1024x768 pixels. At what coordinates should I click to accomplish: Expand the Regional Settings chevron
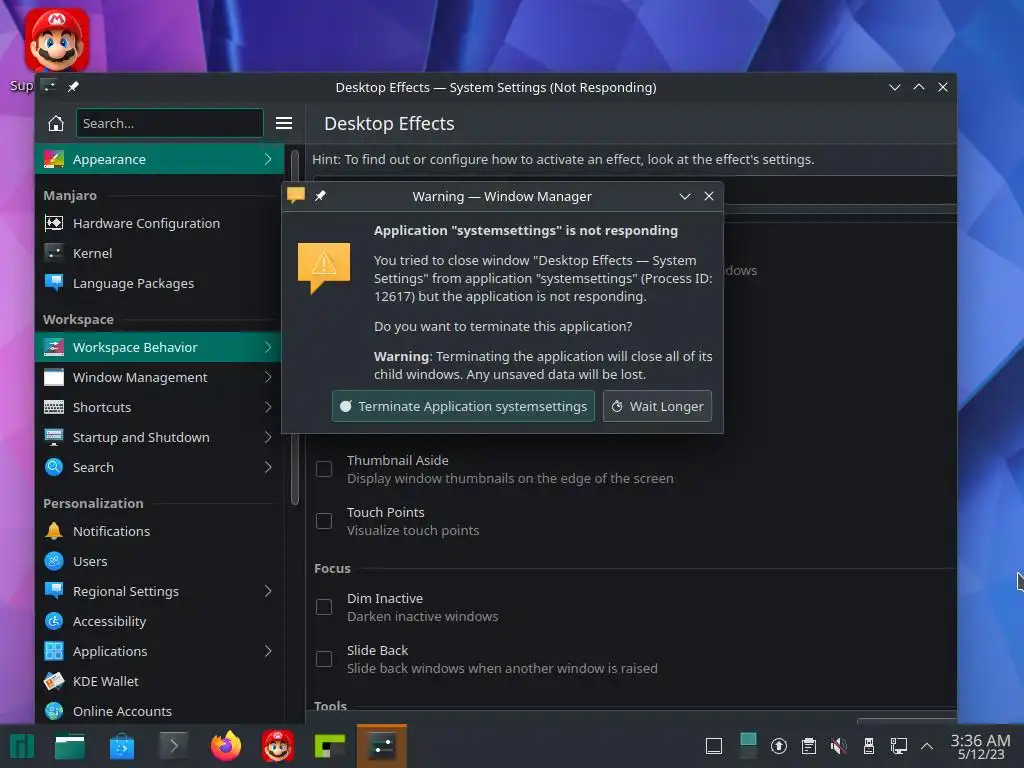[268, 591]
